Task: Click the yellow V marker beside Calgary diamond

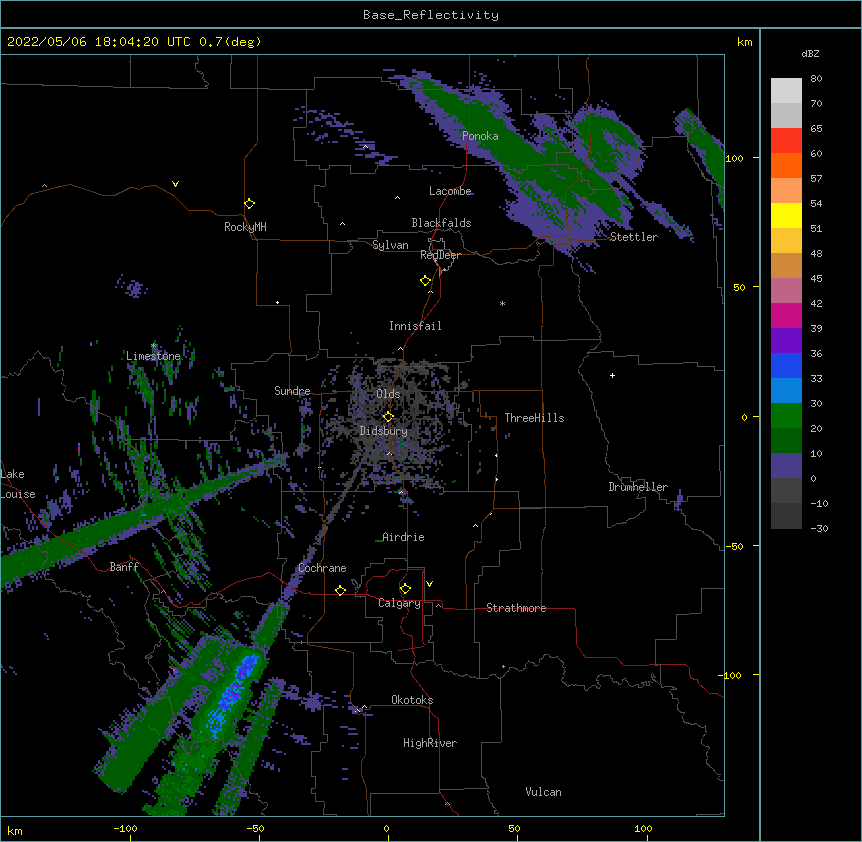Action: click(x=429, y=584)
